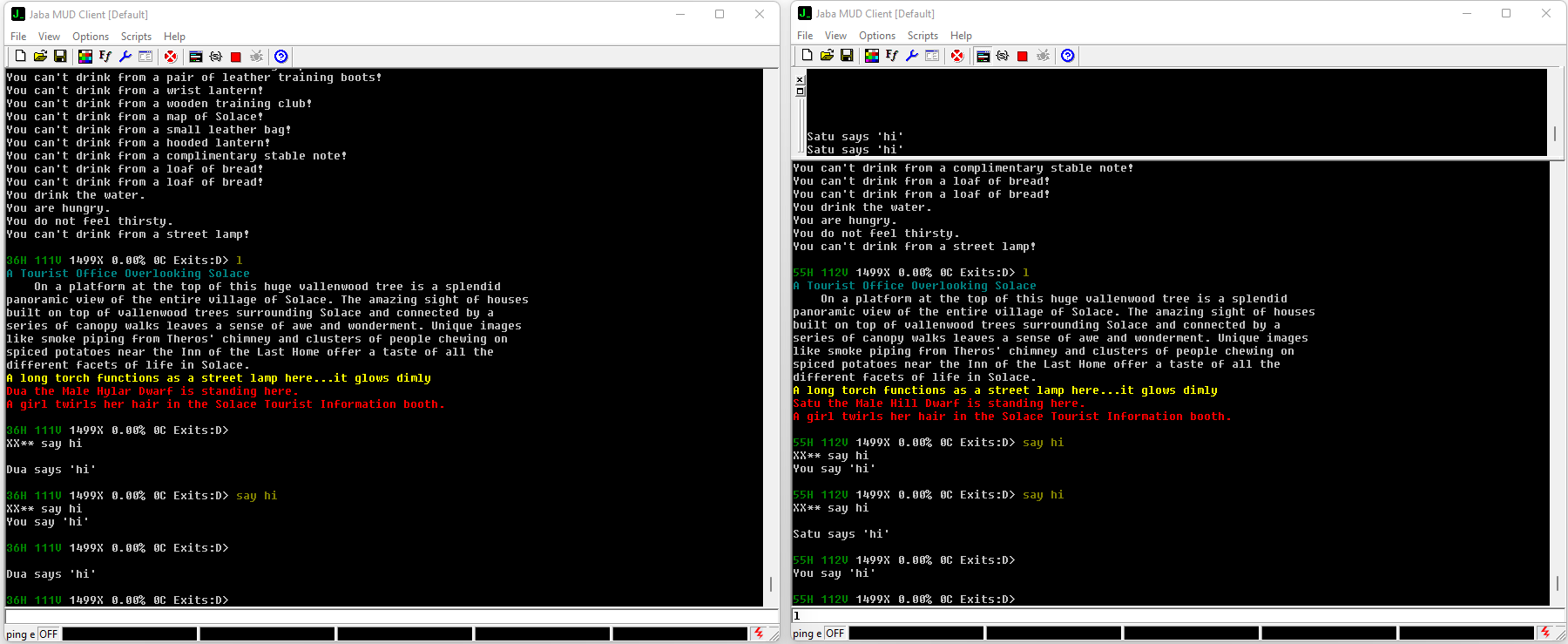Click Tourist Office room title in right window
Screen dimensions: 1568x644
pos(915,286)
